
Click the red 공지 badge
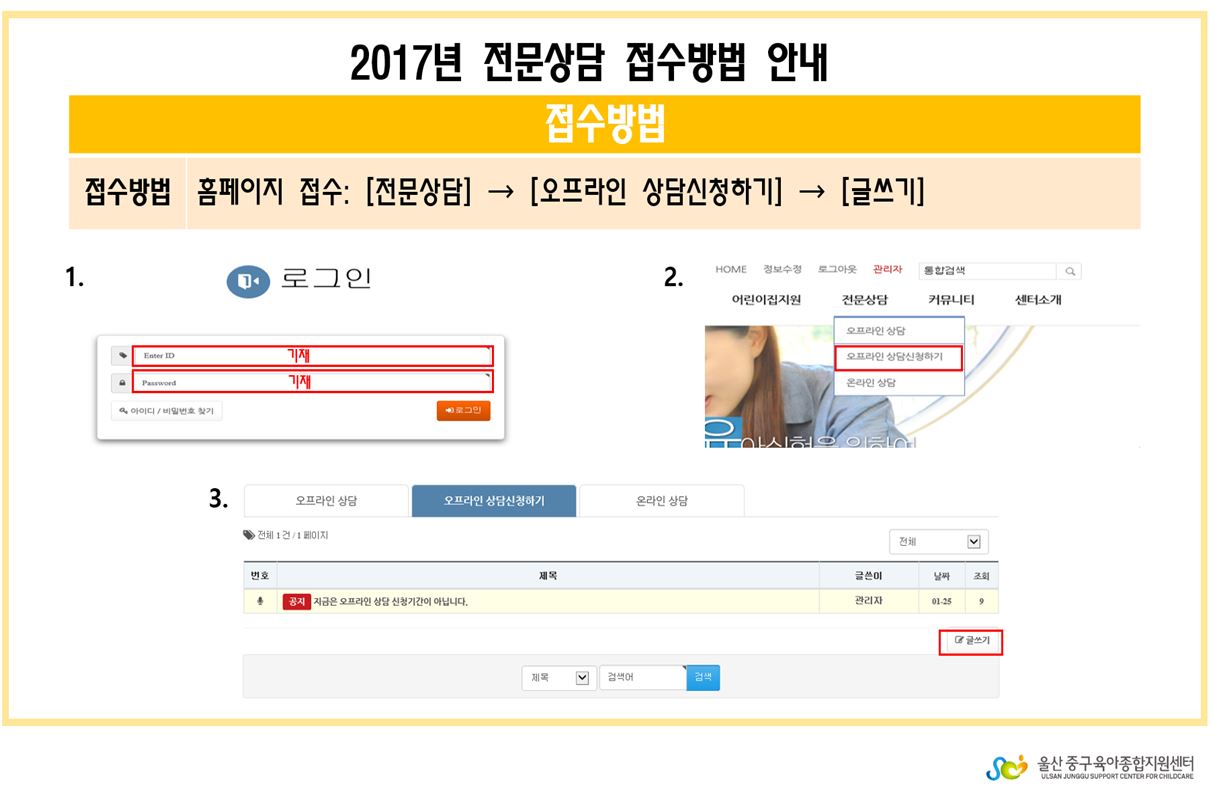click(296, 602)
